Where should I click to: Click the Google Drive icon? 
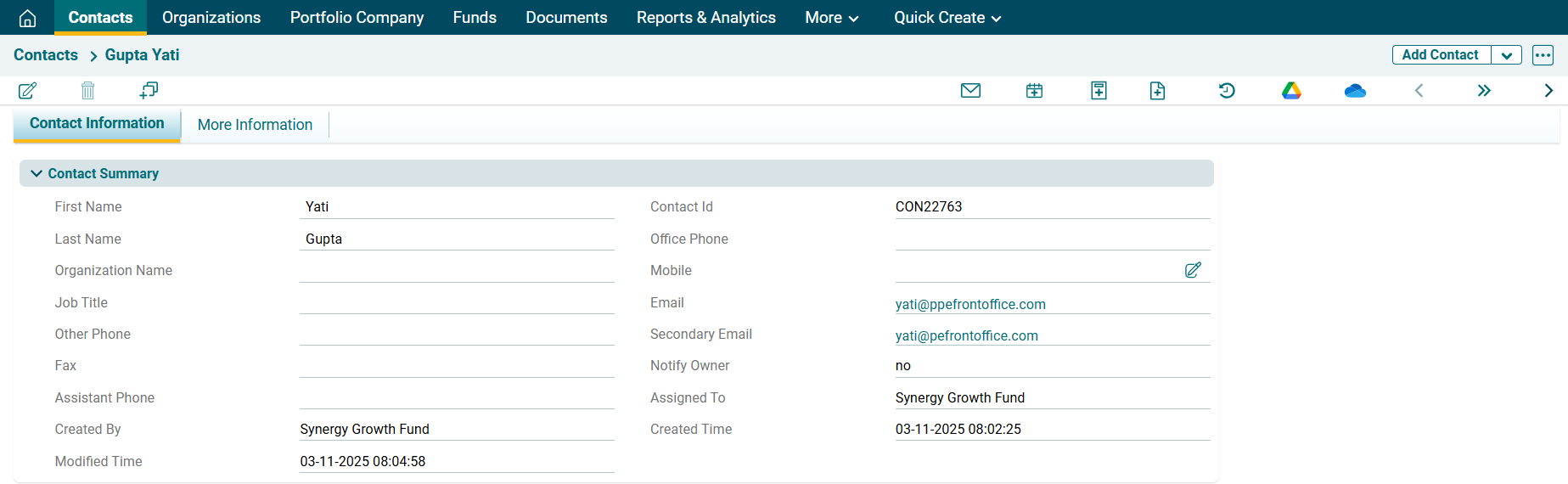point(1291,91)
